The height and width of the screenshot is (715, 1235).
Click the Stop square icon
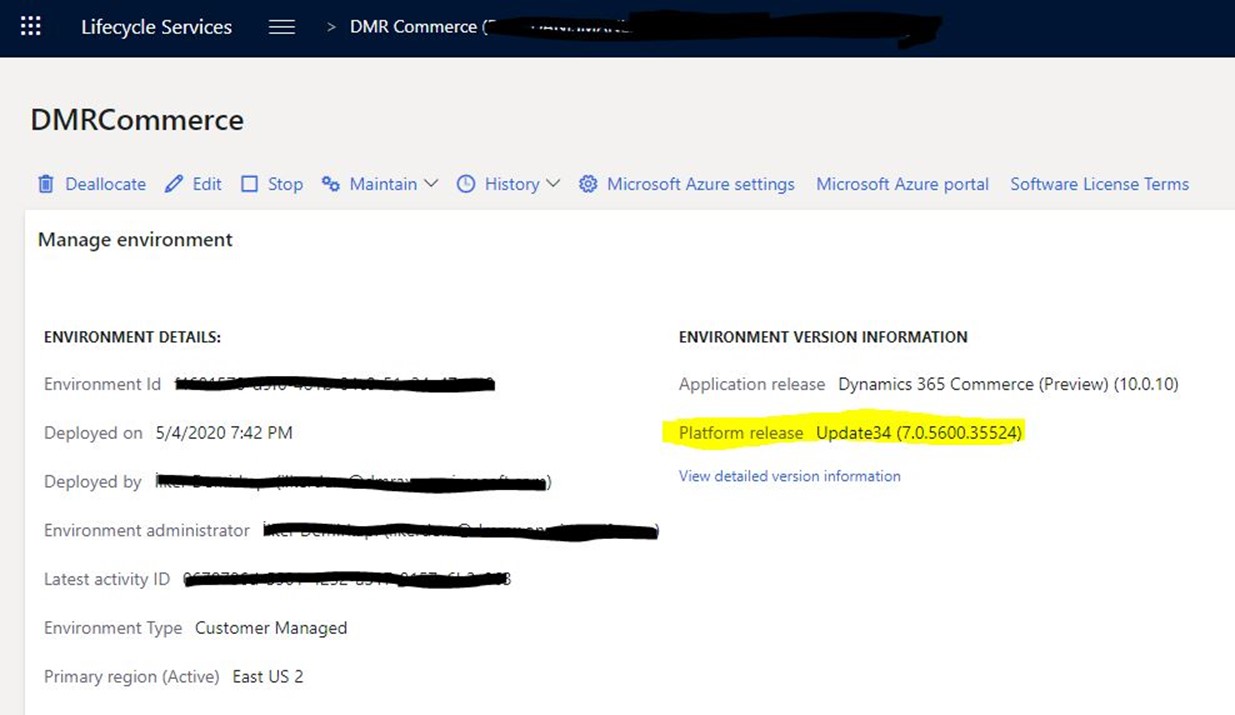pyautogui.click(x=249, y=184)
